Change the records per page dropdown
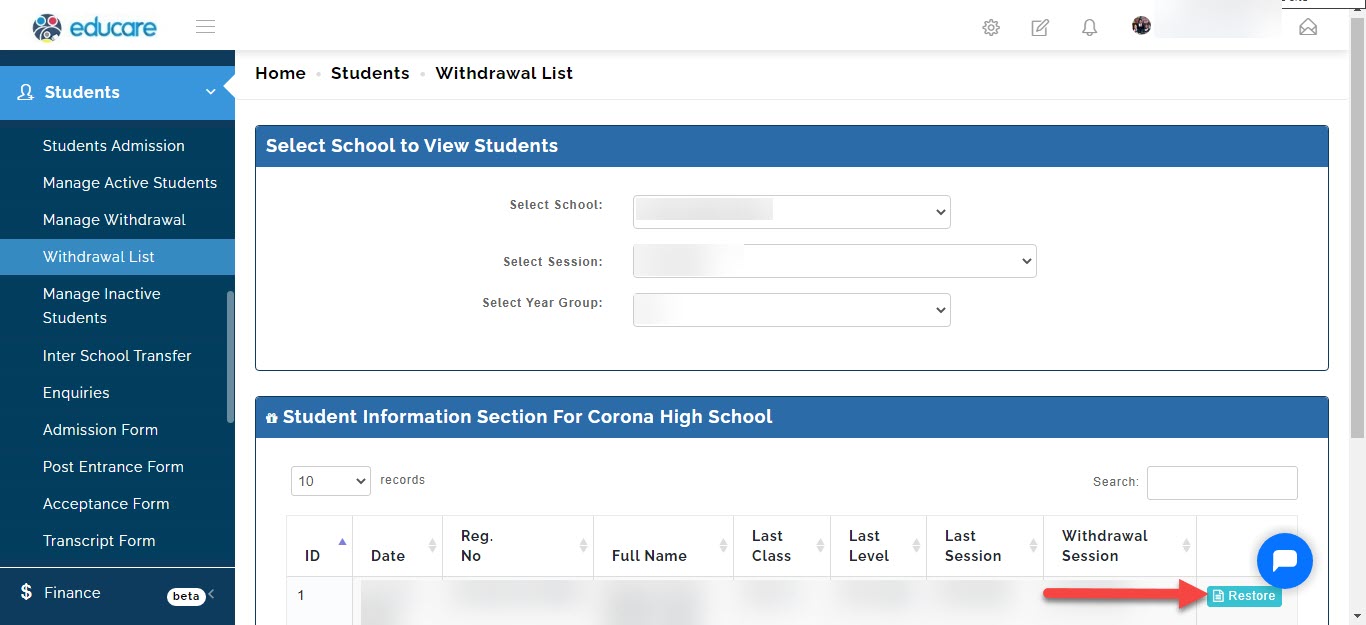 pyautogui.click(x=331, y=481)
